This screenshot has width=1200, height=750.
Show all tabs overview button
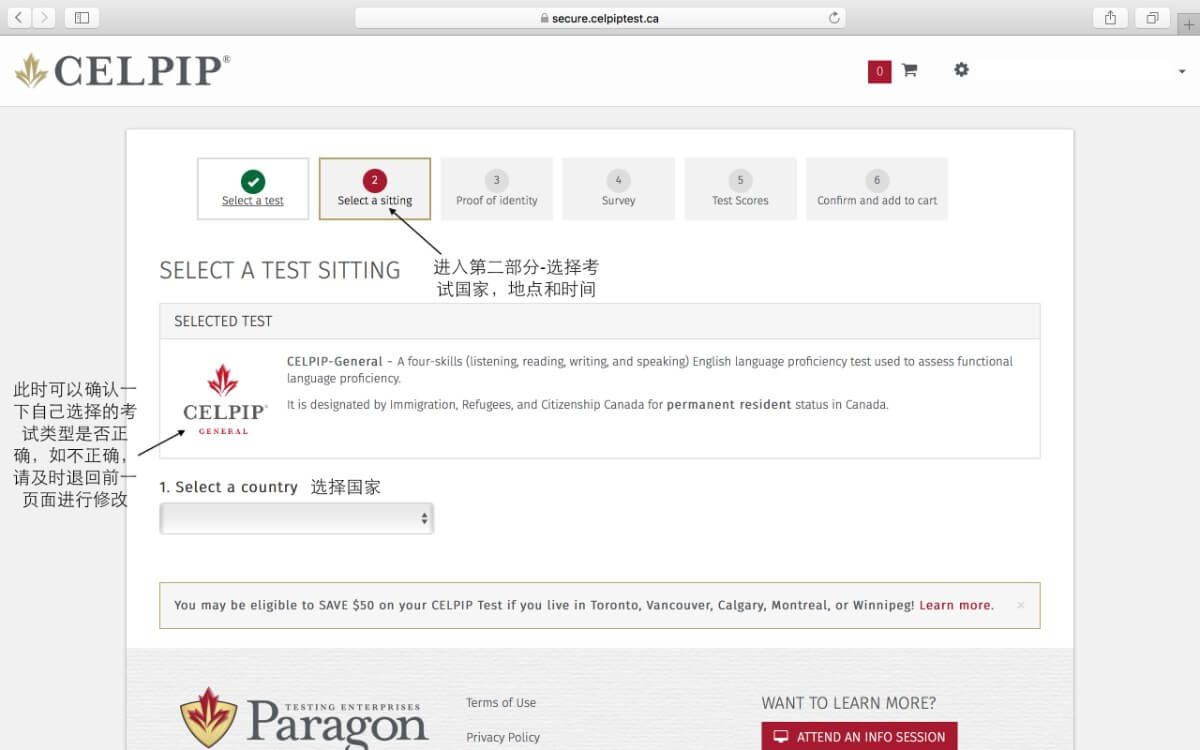click(1152, 18)
